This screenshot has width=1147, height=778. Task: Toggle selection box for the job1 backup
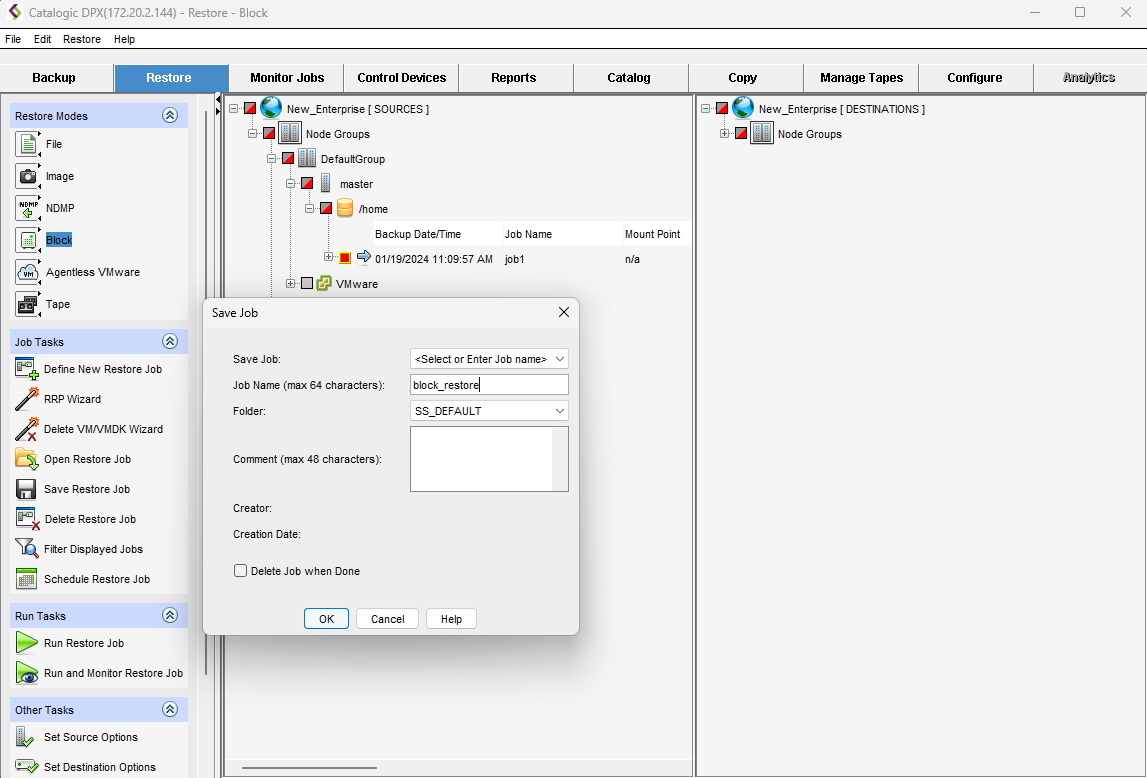click(345, 258)
